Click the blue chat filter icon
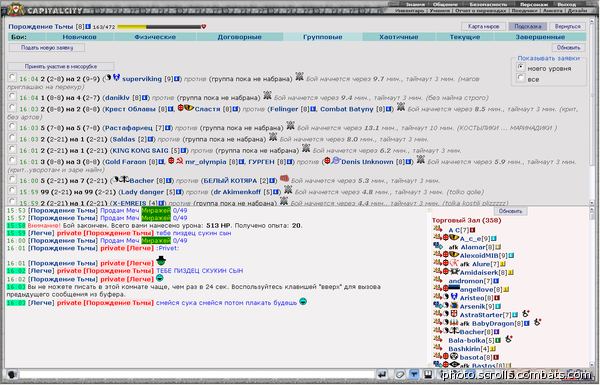The width and height of the screenshot is (600, 385). coord(414,374)
